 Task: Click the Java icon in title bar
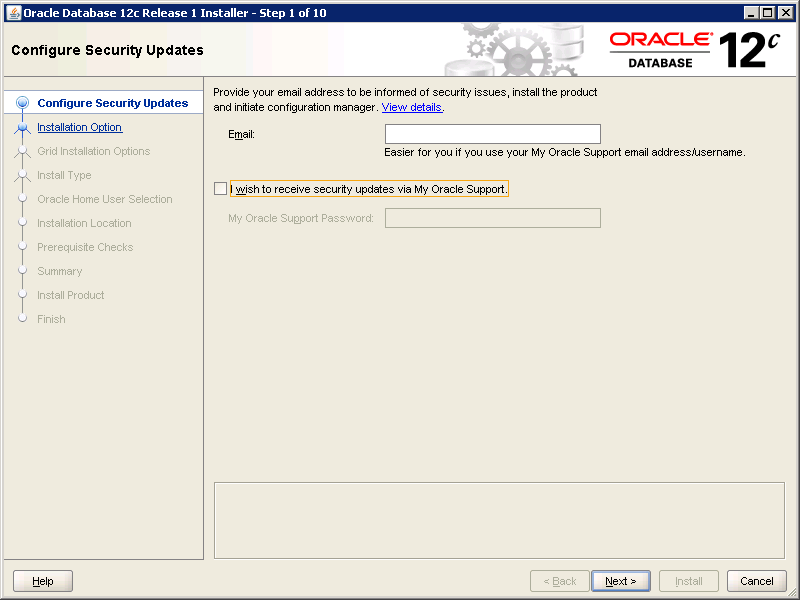click(x=13, y=13)
